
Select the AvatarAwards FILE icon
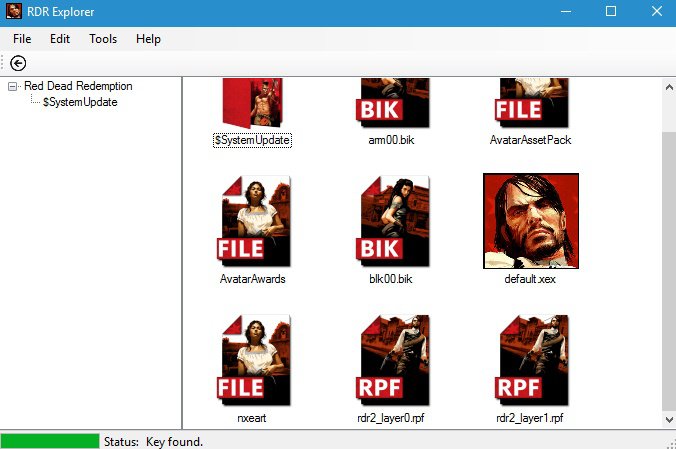(254, 221)
